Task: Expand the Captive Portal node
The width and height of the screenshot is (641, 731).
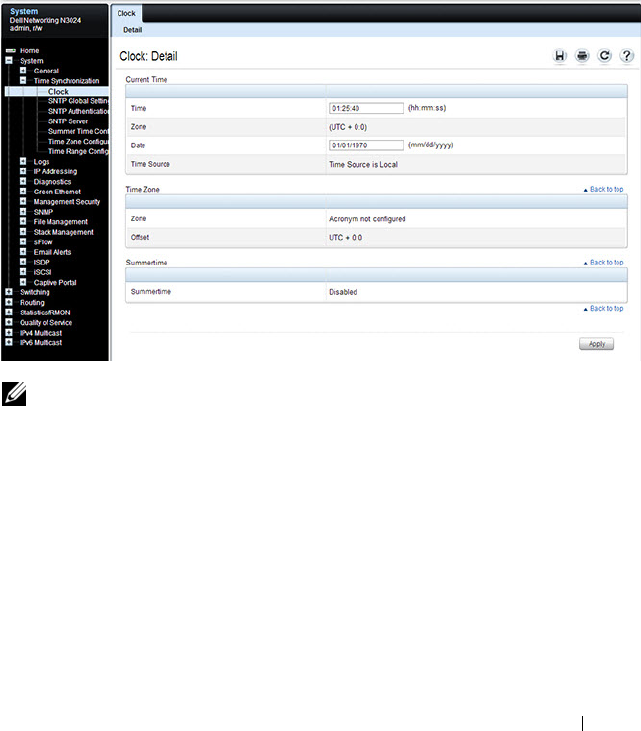Action: click(x=23, y=282)
